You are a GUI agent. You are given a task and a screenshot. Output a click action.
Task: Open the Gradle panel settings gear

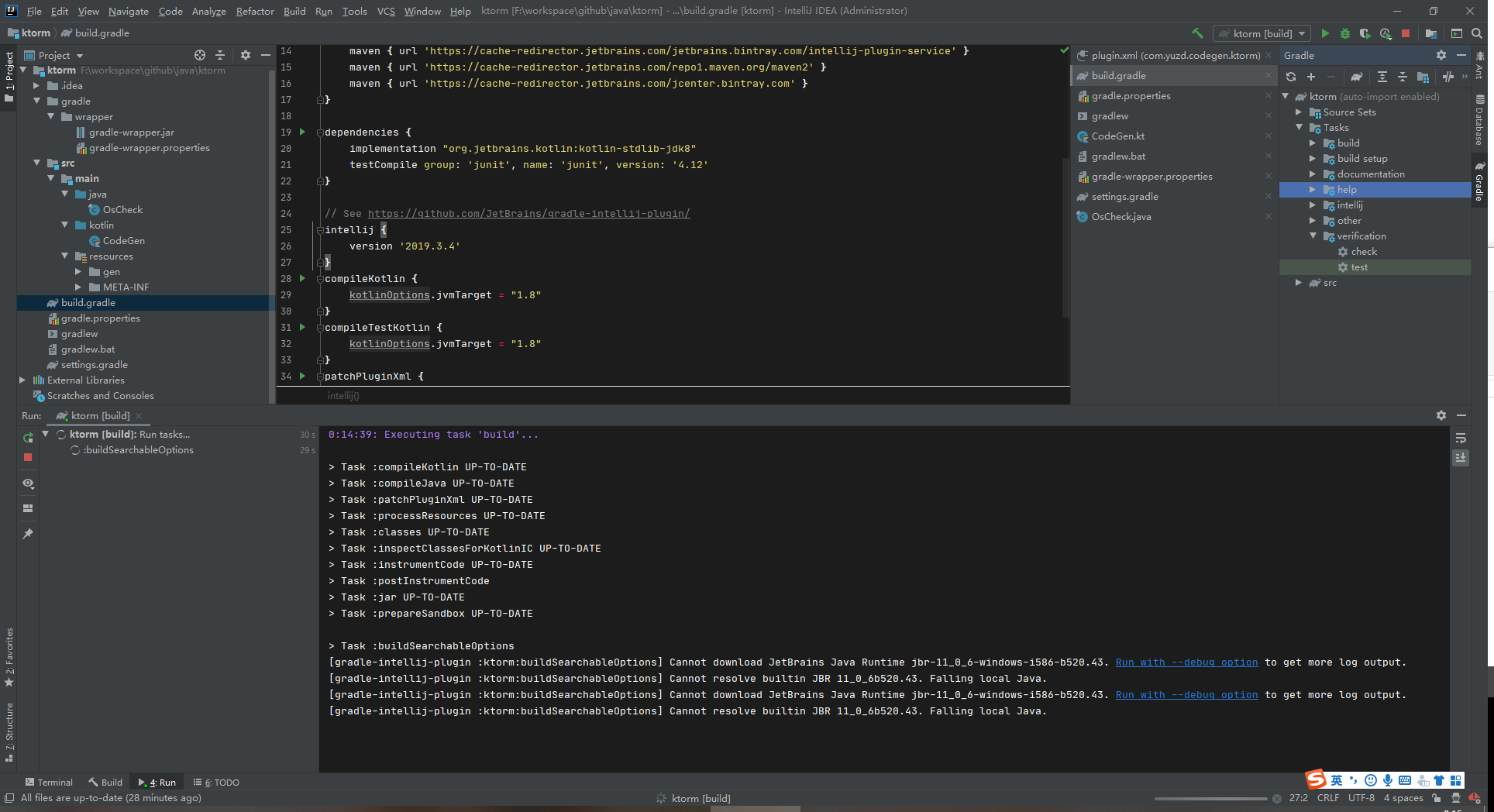1441,55
